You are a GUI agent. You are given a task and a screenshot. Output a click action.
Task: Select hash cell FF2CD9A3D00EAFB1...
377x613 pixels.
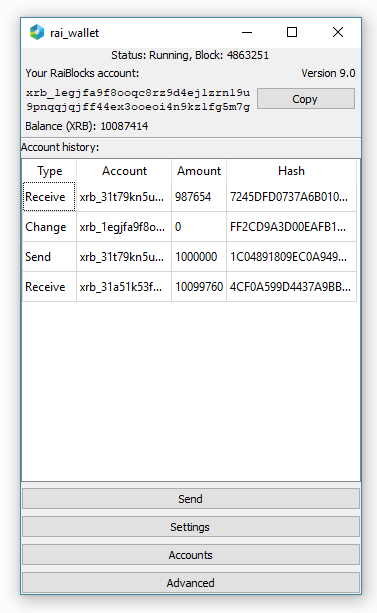point(291,227)
